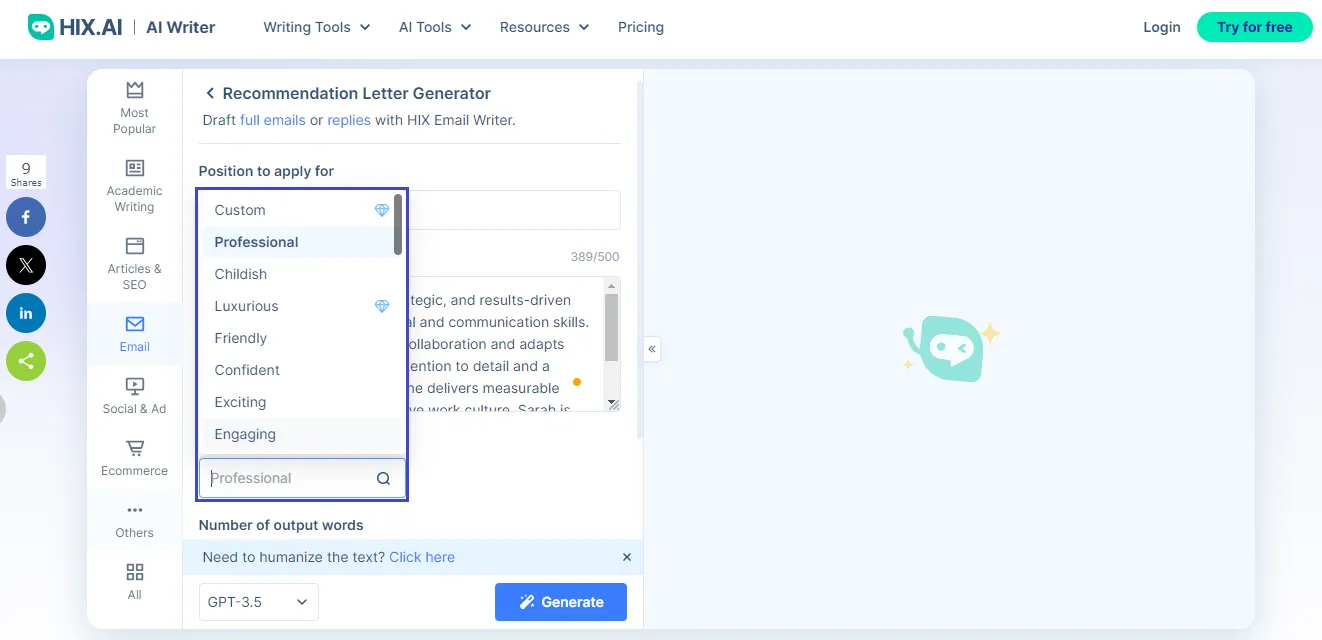Open the Most Popular tools section
The height and width of the screenshot is (640, 1322).
pos(134,105)
